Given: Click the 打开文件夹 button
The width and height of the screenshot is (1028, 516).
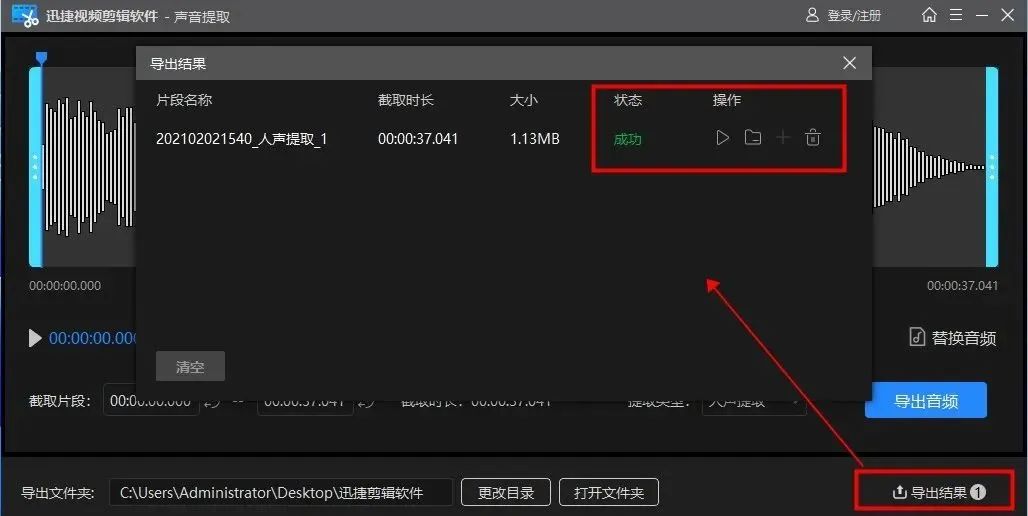Looking at the screenshot, I should click(x=608, y=492).
